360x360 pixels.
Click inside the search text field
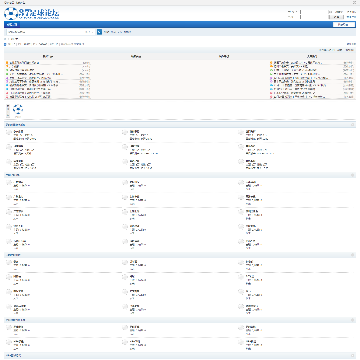point(45,32)
